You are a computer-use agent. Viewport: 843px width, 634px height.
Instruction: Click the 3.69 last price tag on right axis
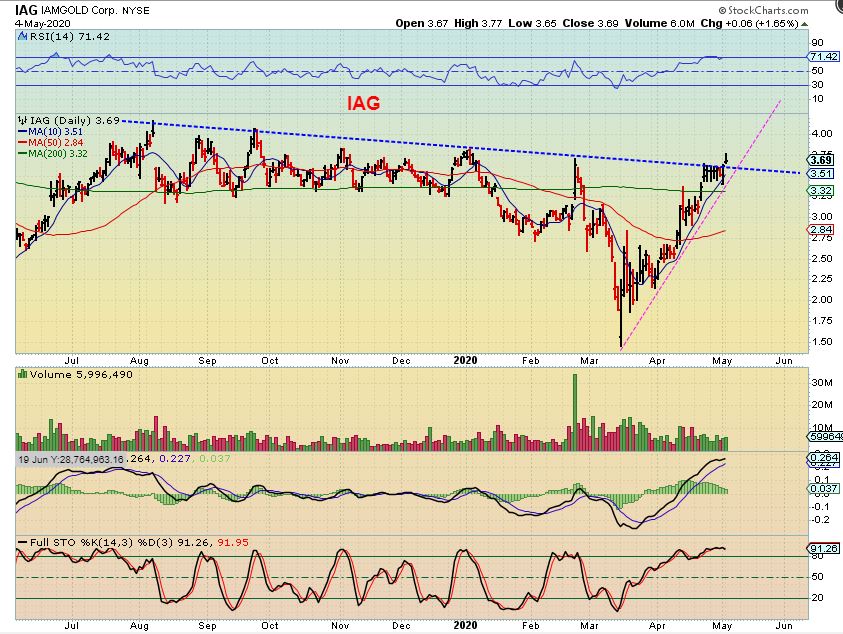click(x=821, y=160)
